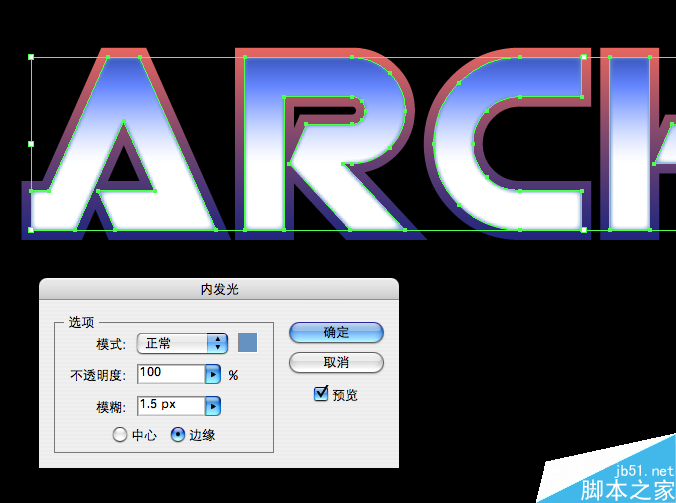Click the 不透明度 opacity value field
676x503 pixels.
(171, 374)
